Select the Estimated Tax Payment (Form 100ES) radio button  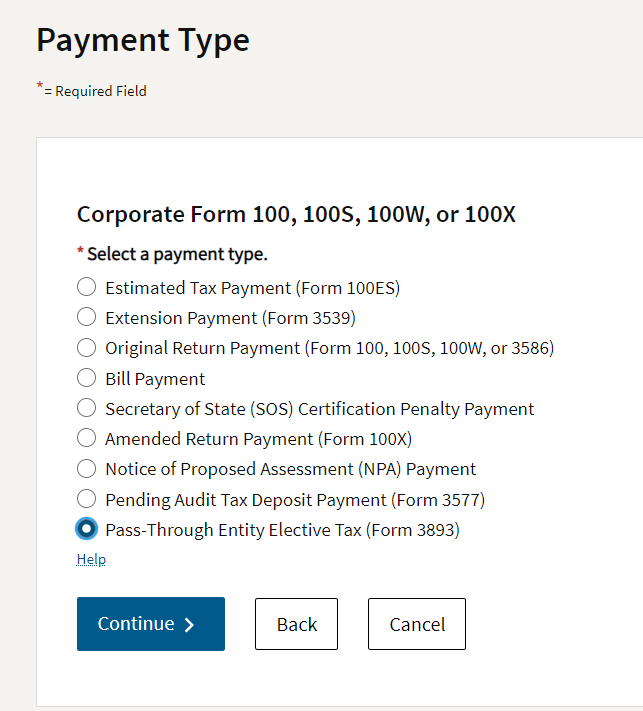[x=87, y=288]
